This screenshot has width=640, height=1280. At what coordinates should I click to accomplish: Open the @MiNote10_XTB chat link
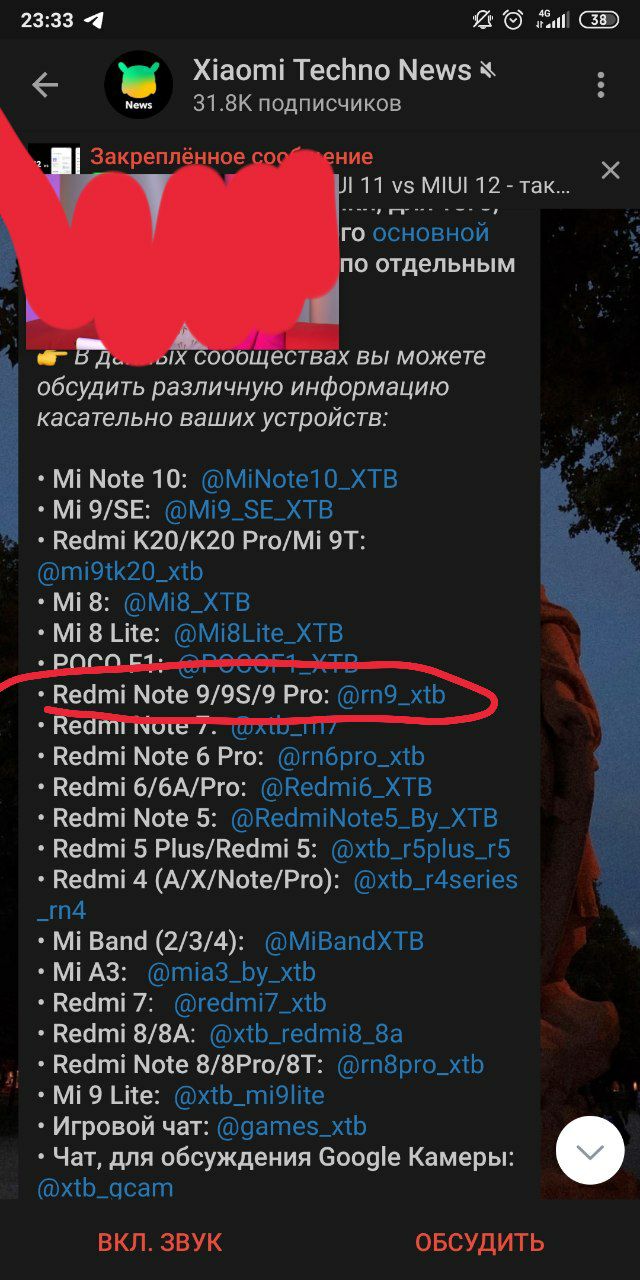point(299,479)
